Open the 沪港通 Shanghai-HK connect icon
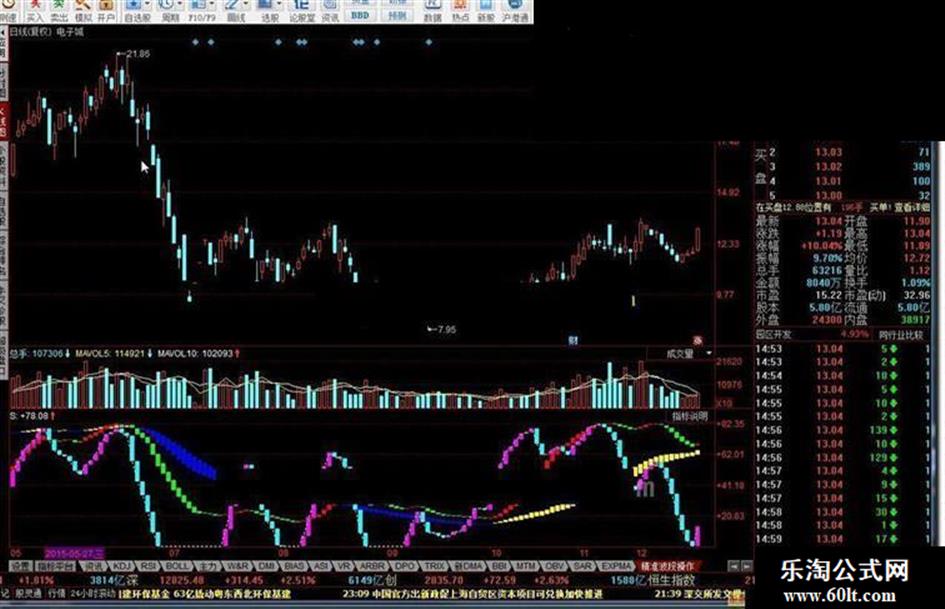The height and width of the screenshot is (609, 945). 515,10
